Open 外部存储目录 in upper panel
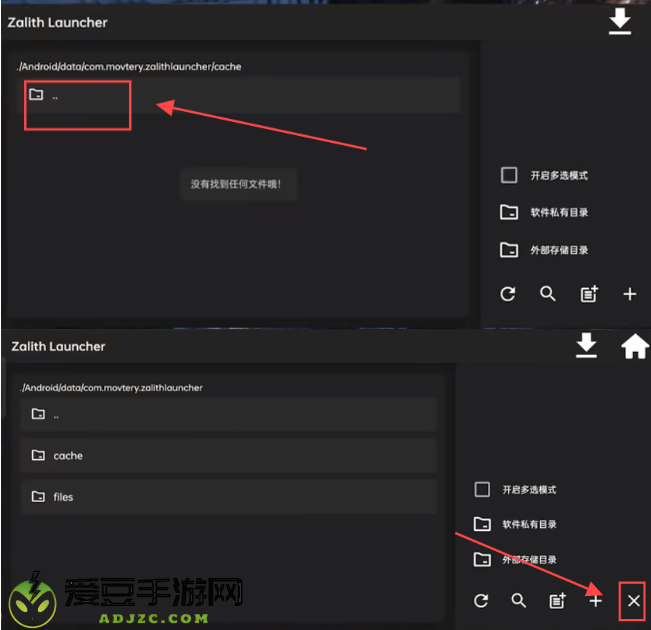 544,250
